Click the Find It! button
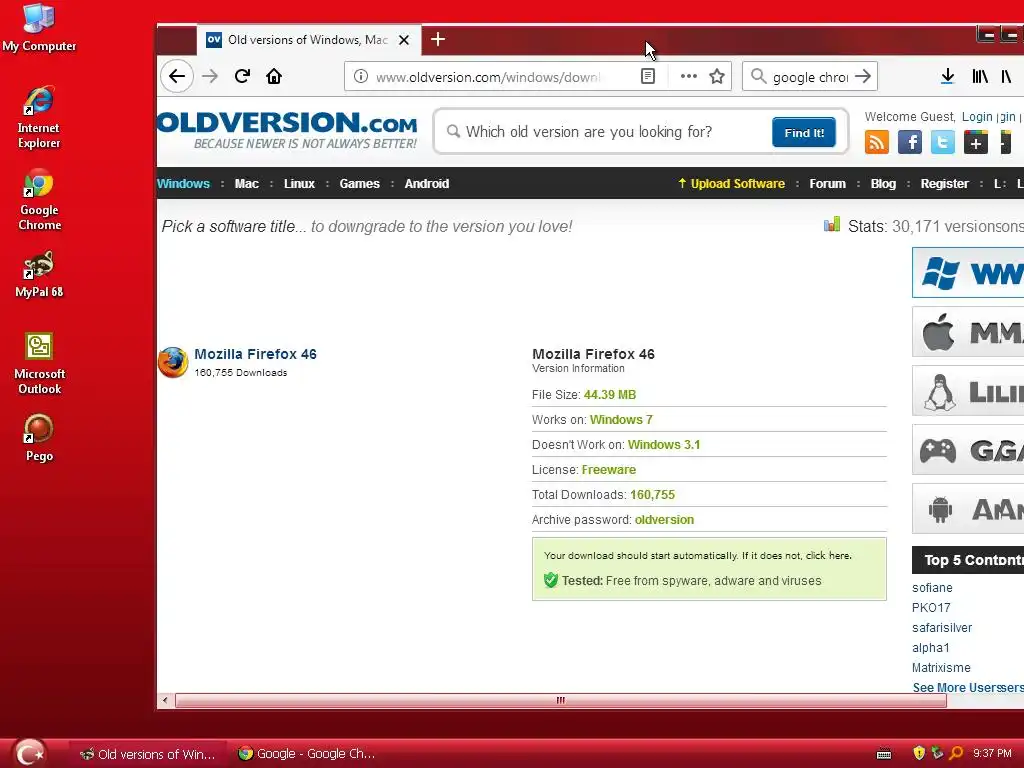The width and height of the screenshot is (1024, 768). [804, 133]
